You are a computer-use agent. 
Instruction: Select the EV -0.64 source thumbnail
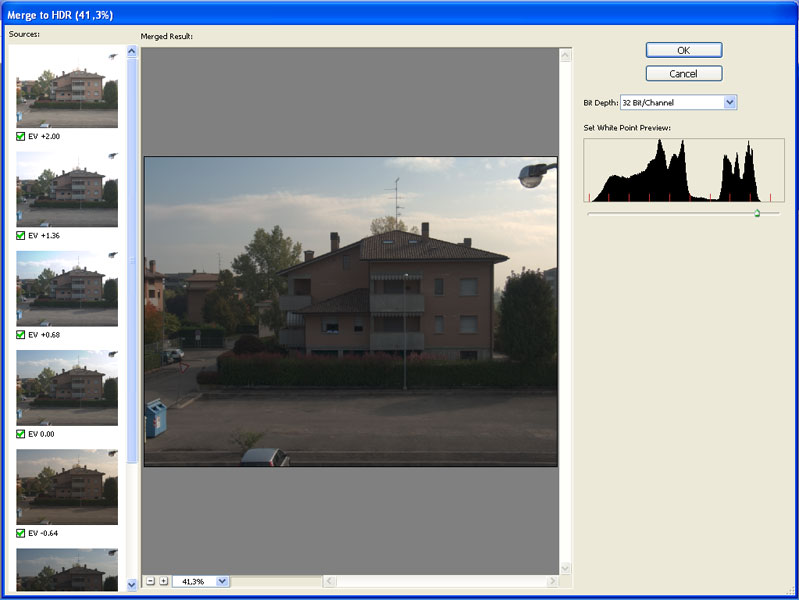coord(67,486)
